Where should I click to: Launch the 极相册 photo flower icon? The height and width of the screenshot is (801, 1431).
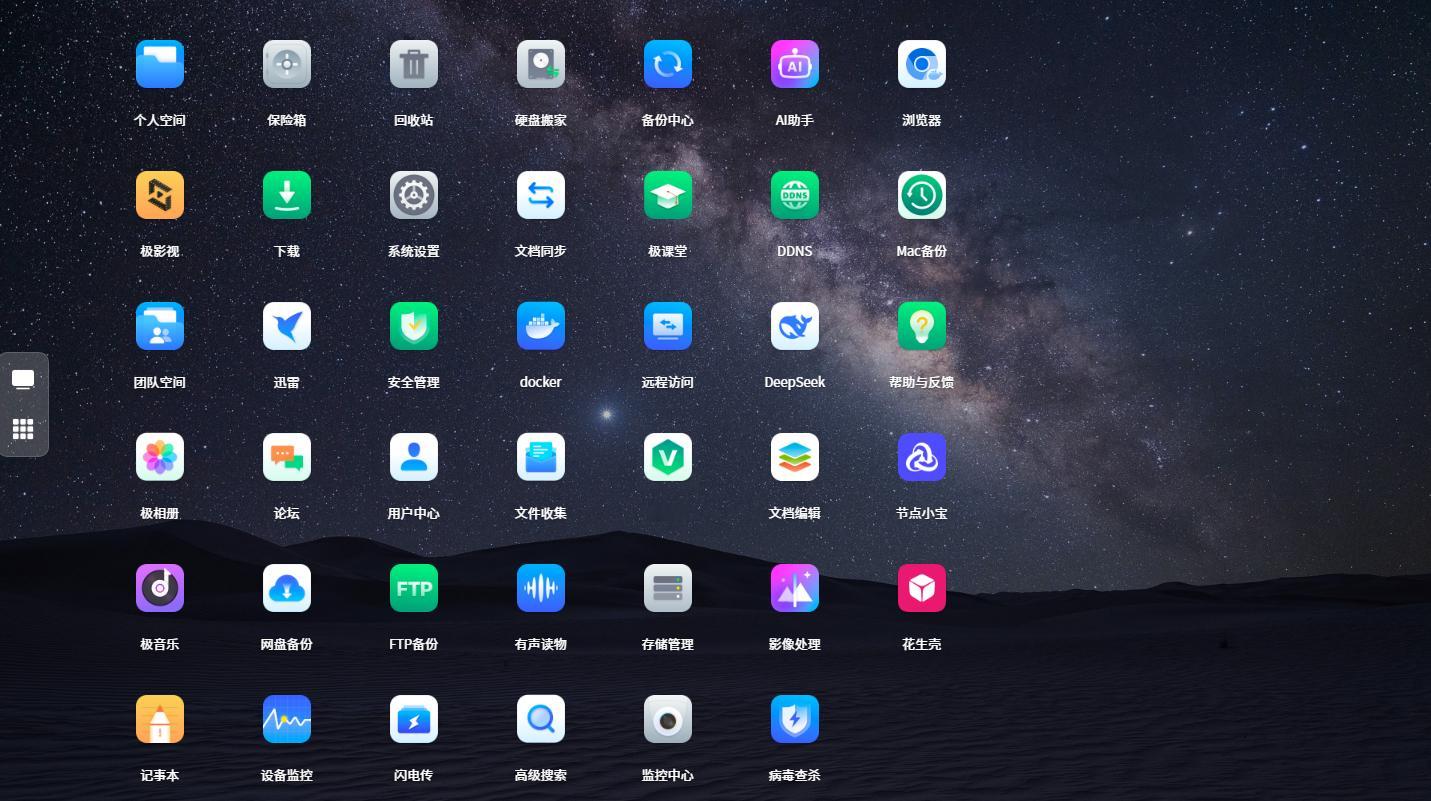point(160,457)
